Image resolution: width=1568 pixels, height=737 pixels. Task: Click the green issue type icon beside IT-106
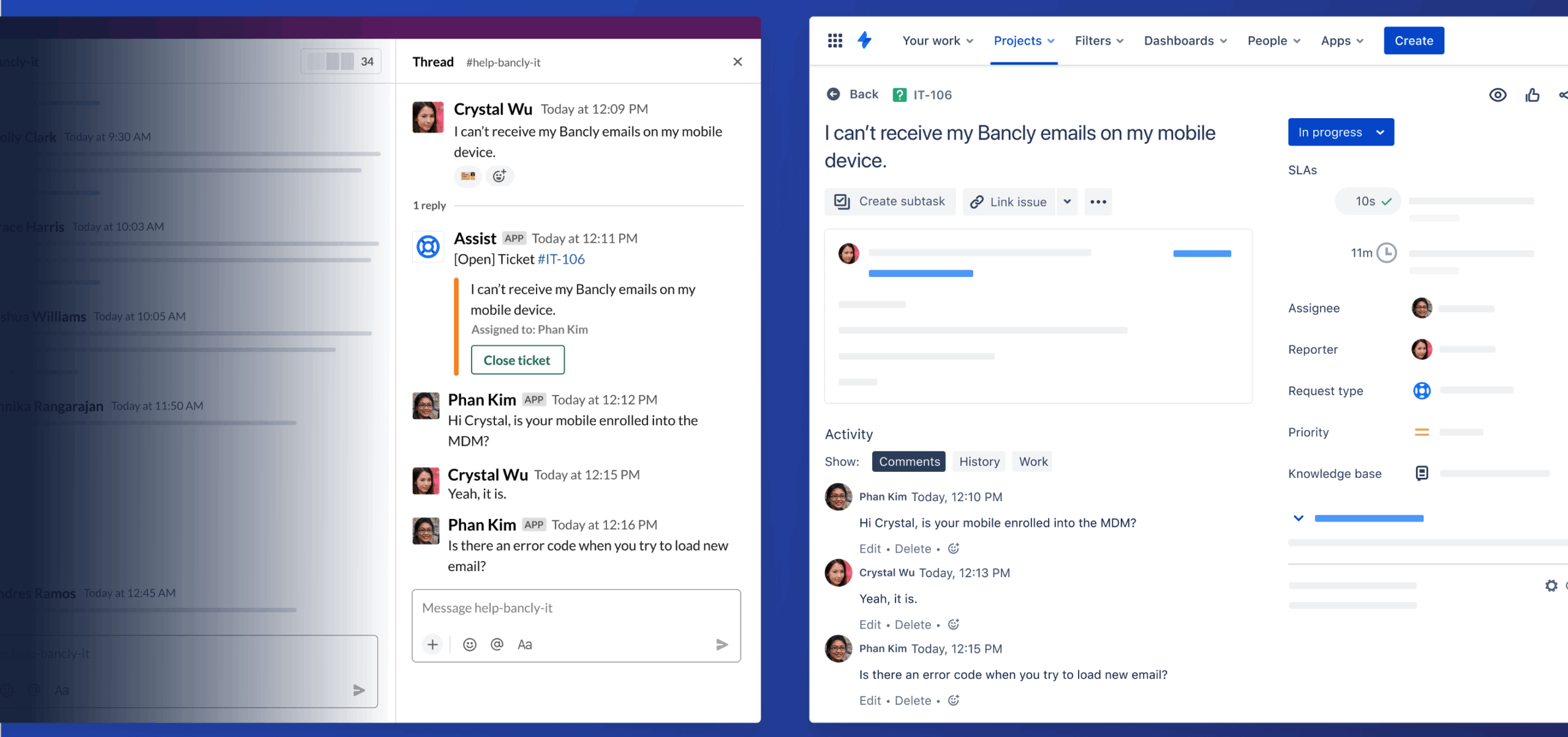pos(899,95)
